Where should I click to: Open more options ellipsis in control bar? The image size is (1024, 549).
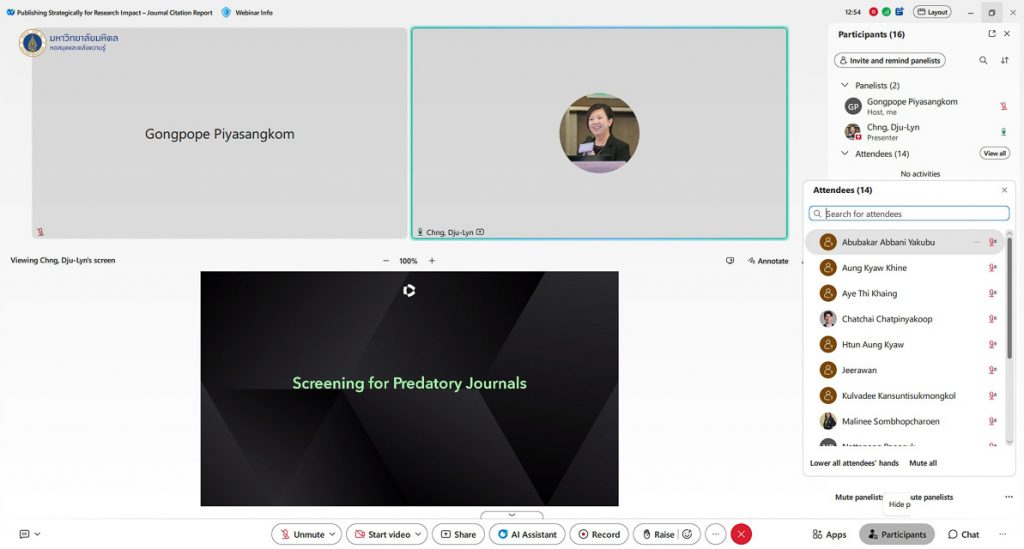click(x=714, y=534)
